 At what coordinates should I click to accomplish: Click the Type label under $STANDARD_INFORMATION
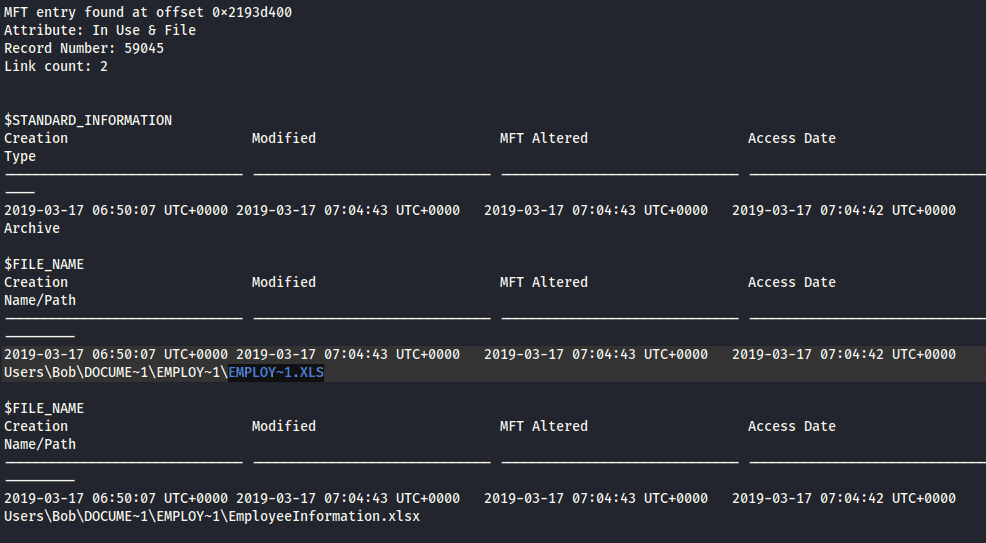click(x=20, y=156)
